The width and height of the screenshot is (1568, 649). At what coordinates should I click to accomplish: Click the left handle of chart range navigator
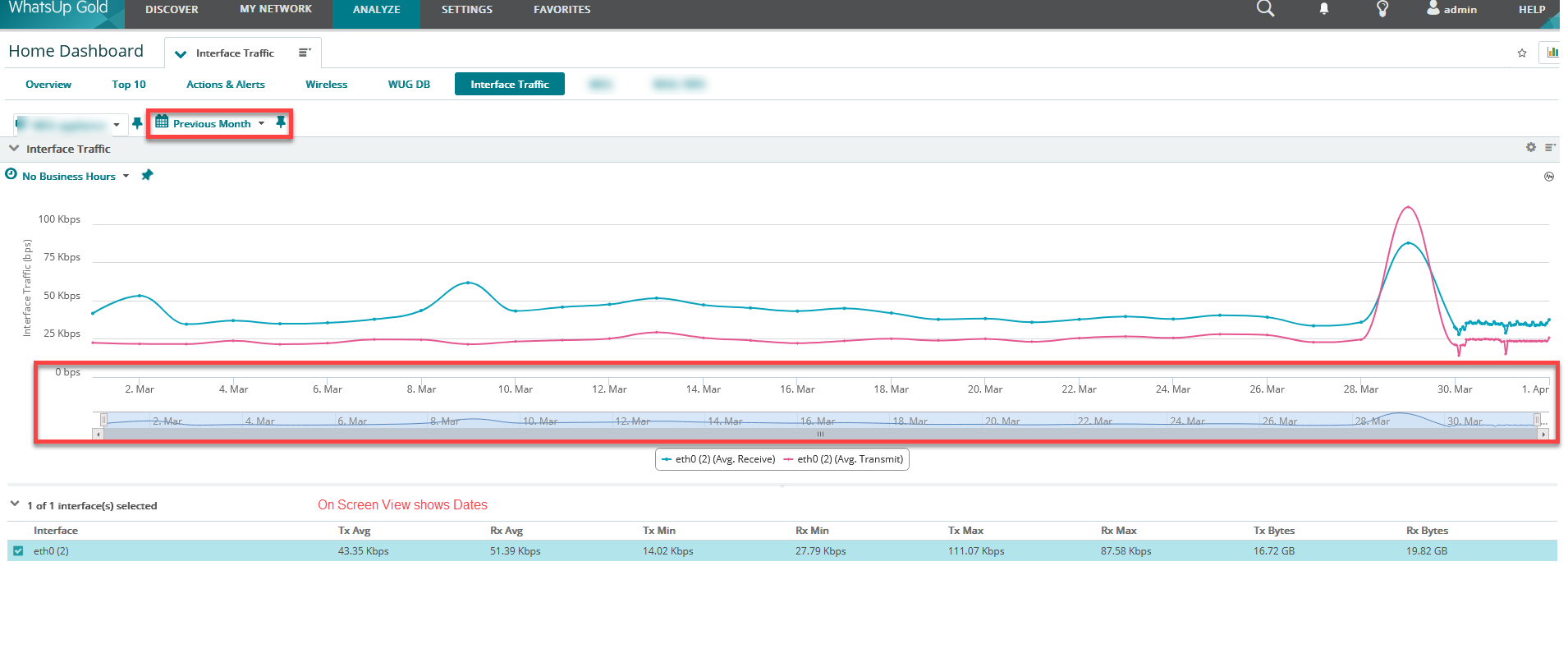click(103, 420)
